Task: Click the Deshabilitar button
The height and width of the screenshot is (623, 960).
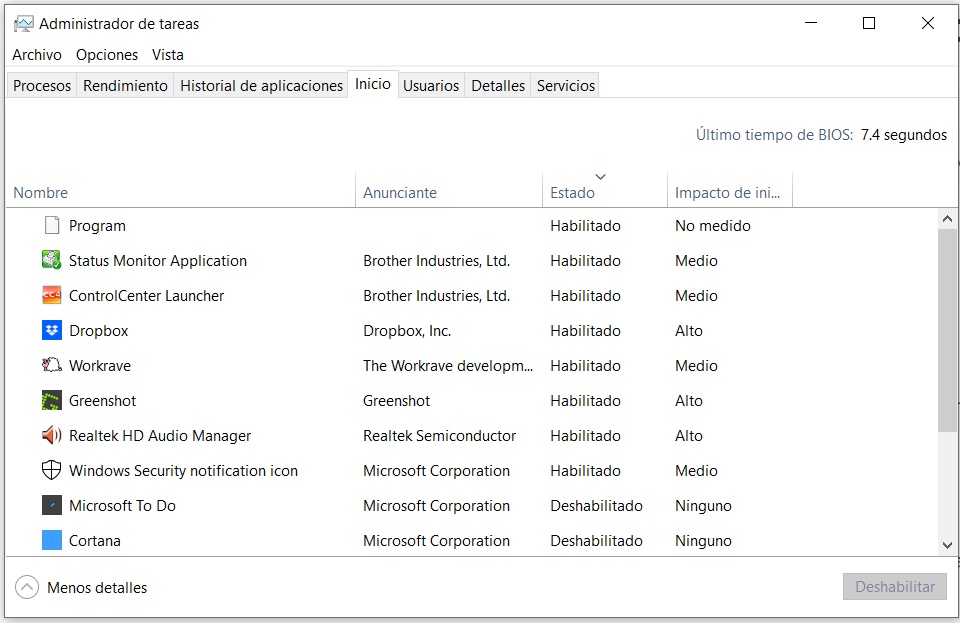Action: pos(894,587)
